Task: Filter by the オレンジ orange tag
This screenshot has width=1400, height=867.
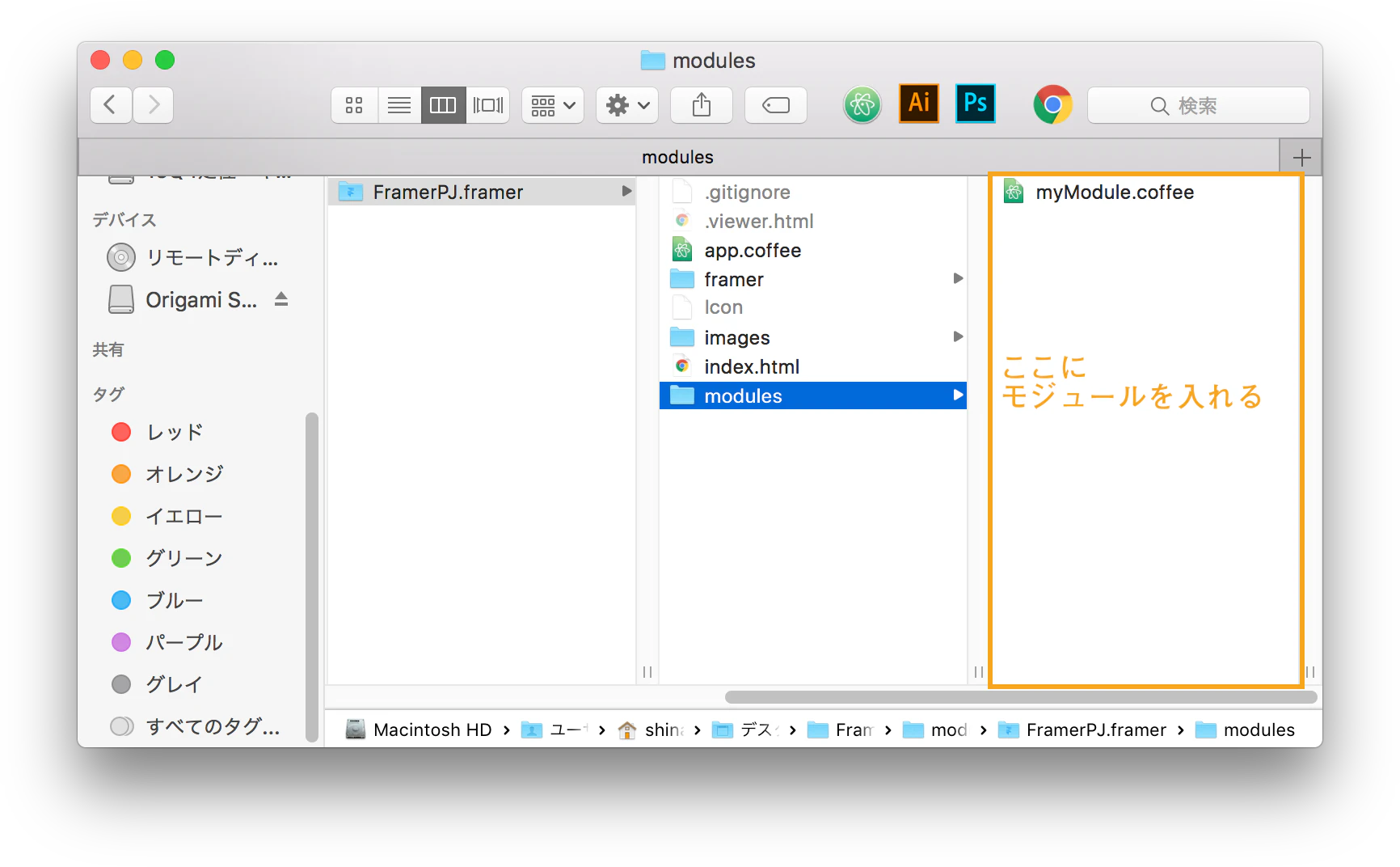Action: pyautogui.click(x=167, y=474)
